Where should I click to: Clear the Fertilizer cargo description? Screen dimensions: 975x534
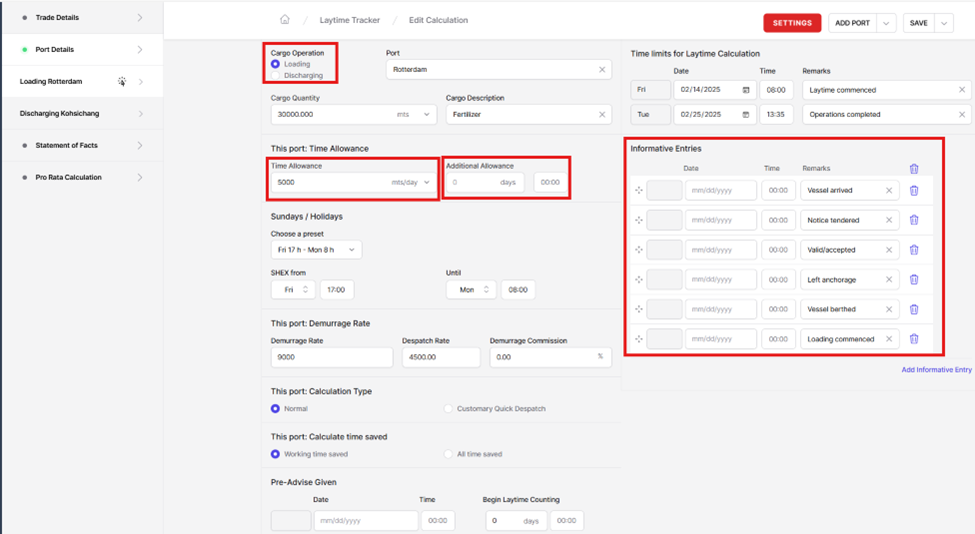point(602,114)
